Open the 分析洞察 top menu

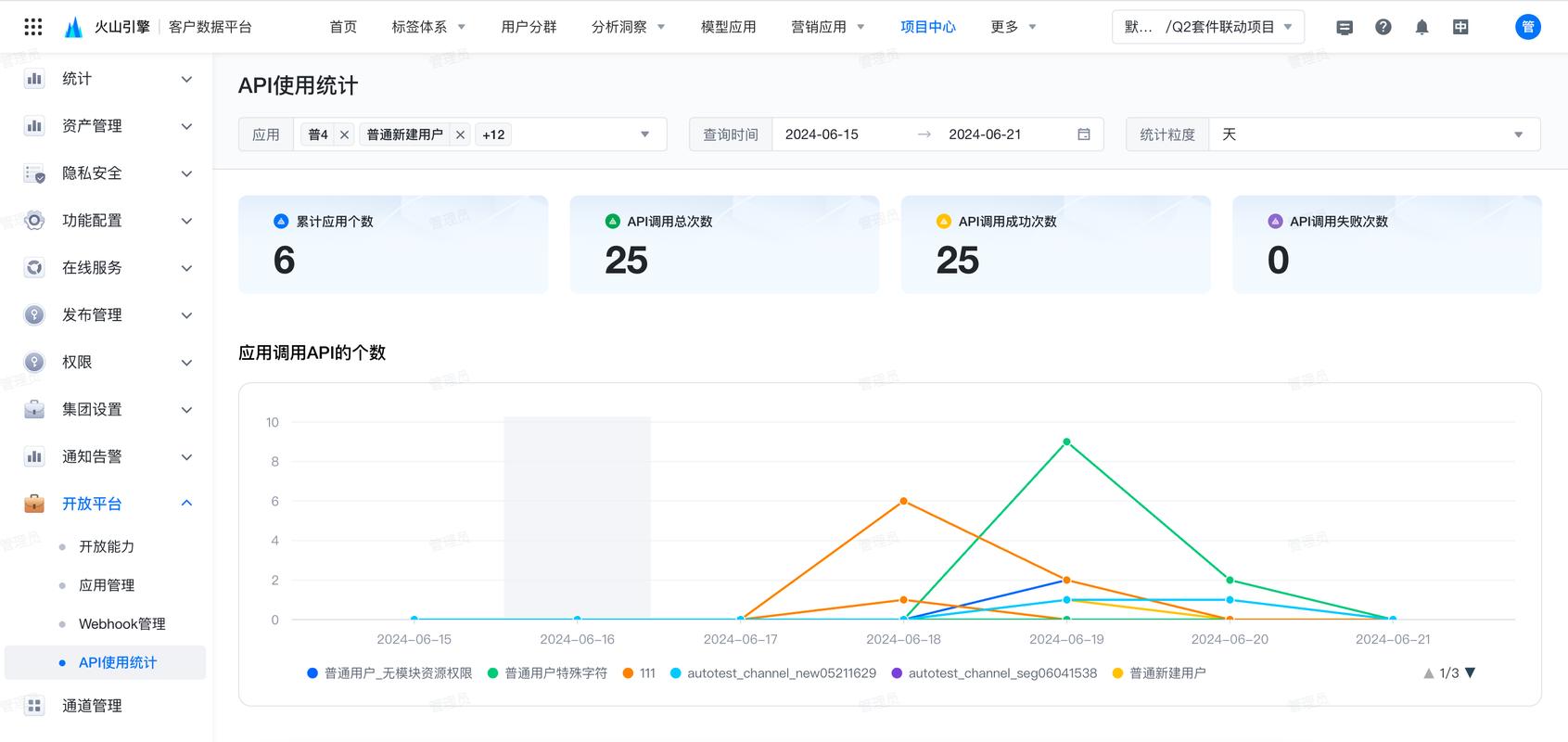pos(629,27)
